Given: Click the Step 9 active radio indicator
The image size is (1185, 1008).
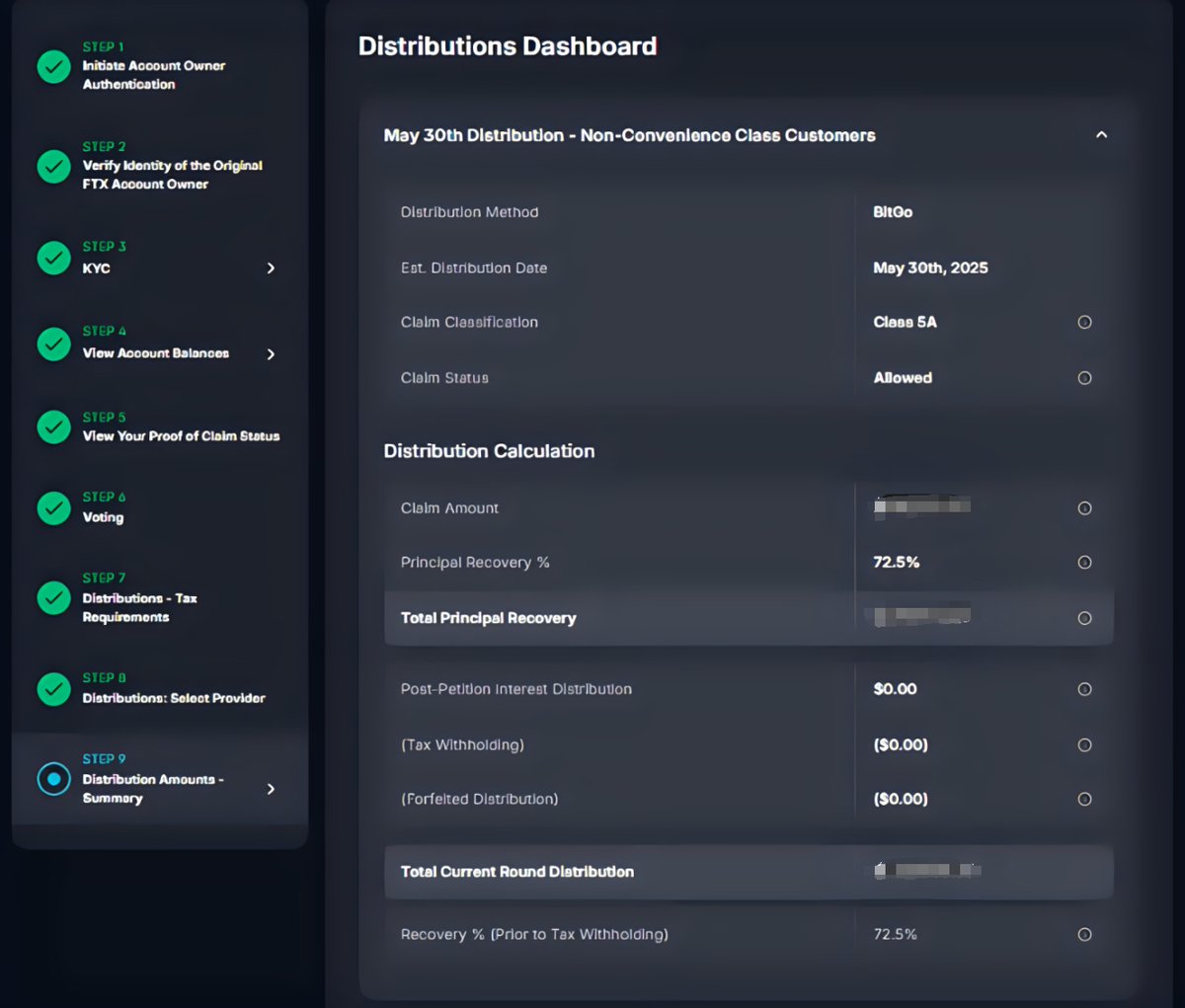Looking at the screenshot, I should pos(53,779).
